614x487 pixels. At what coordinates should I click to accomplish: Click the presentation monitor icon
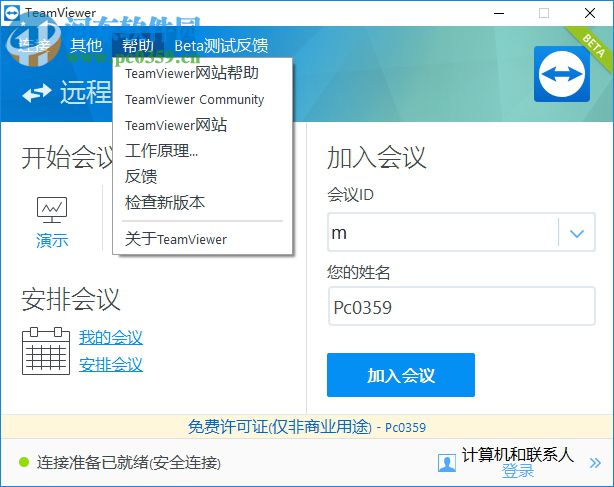tap(52, 210)
